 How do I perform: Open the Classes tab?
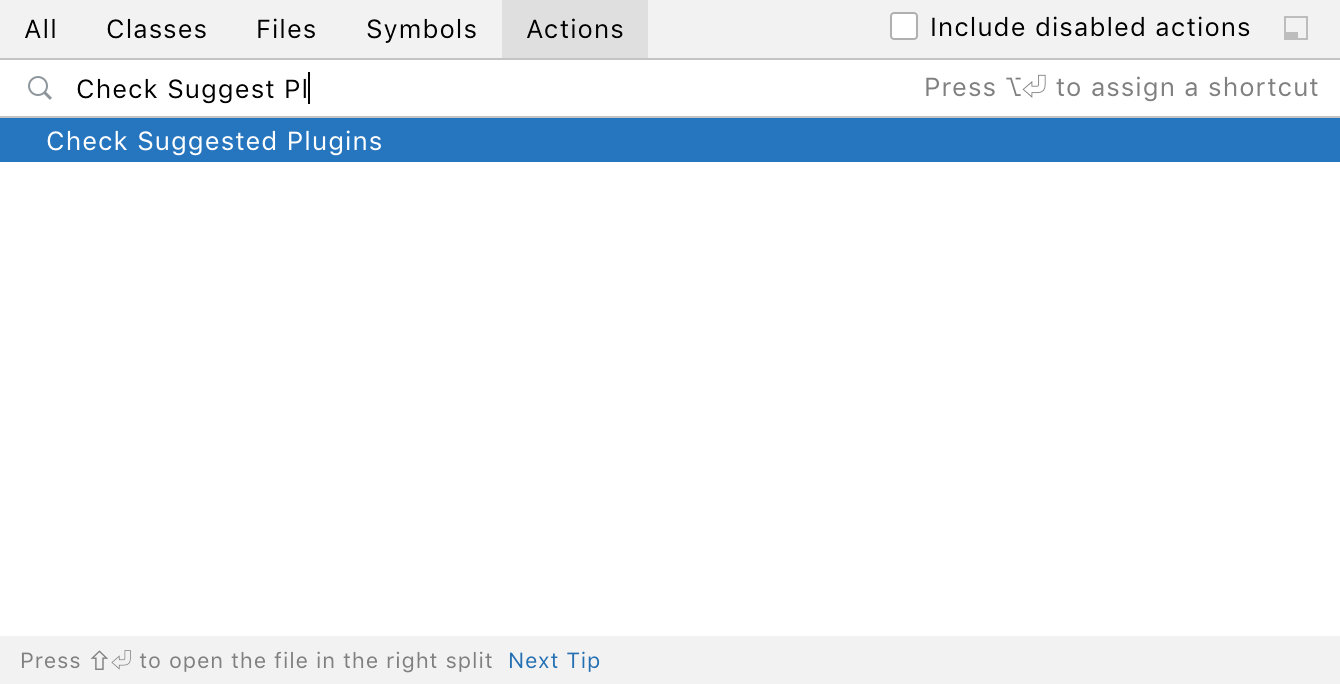coord(156,28)
